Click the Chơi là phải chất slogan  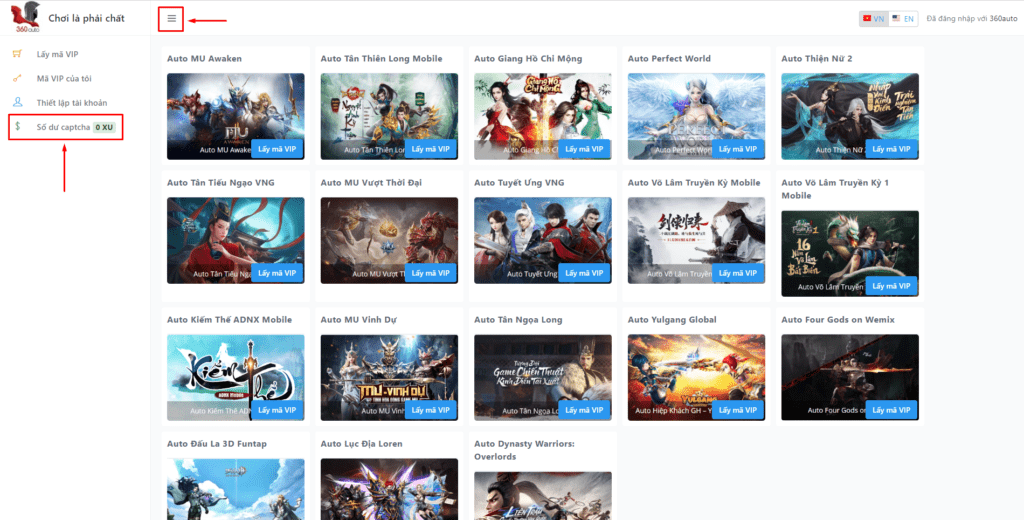pos(87,18)
